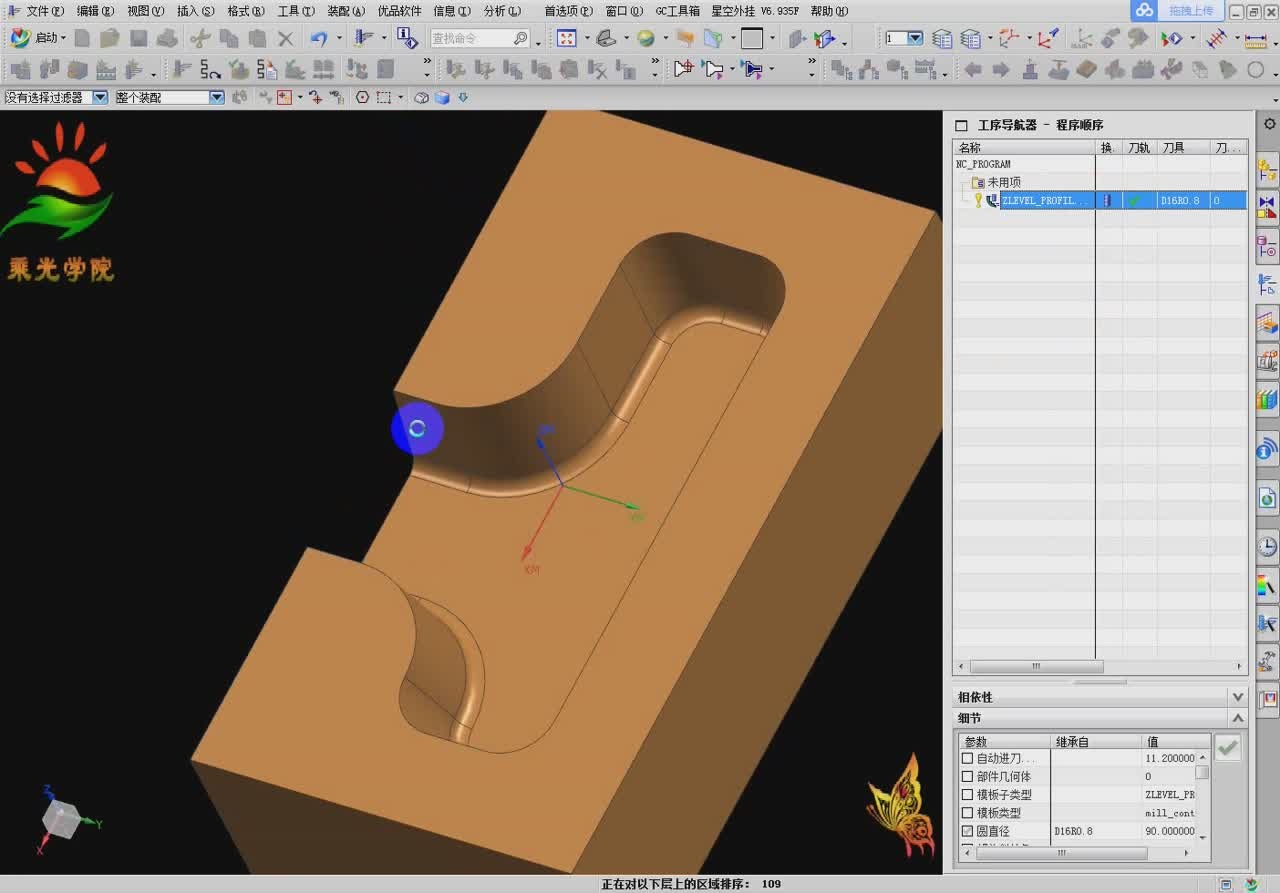Click the 继承自 column header
1280x893 pixels.
(x=1096, y=741)
